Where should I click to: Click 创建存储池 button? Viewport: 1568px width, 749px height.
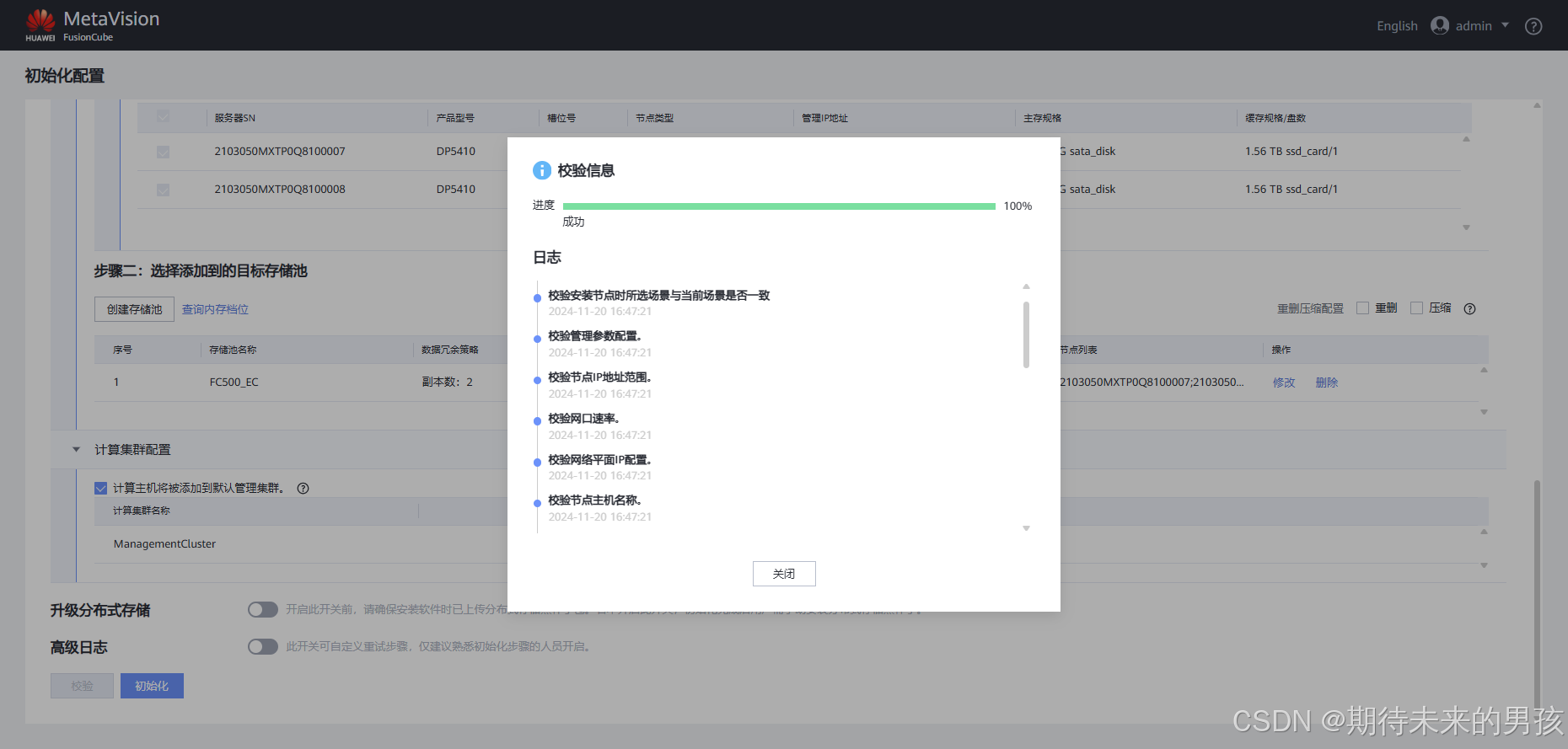click(134, 309)
